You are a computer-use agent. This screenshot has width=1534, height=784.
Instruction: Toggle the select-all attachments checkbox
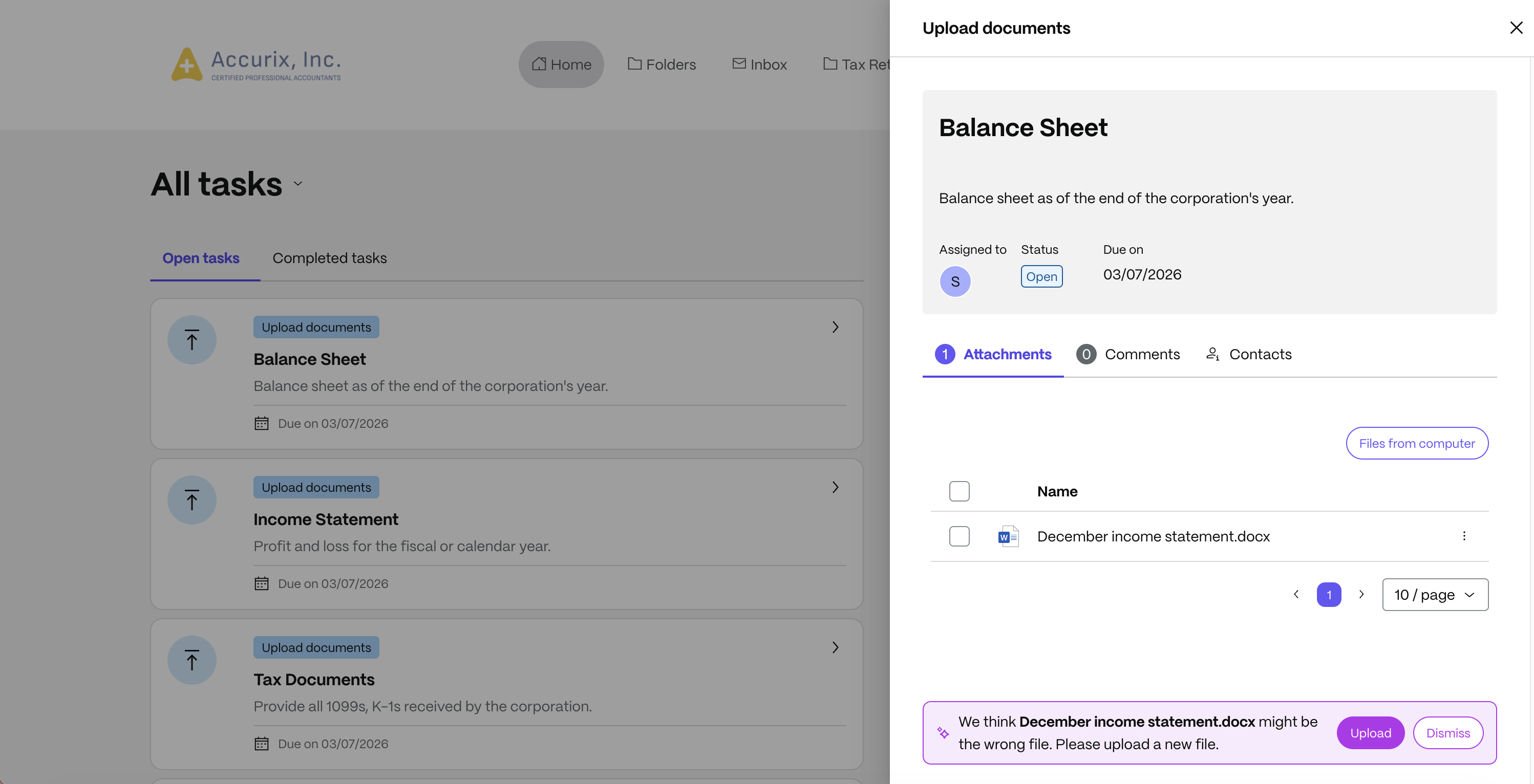(x=960, y=491)
